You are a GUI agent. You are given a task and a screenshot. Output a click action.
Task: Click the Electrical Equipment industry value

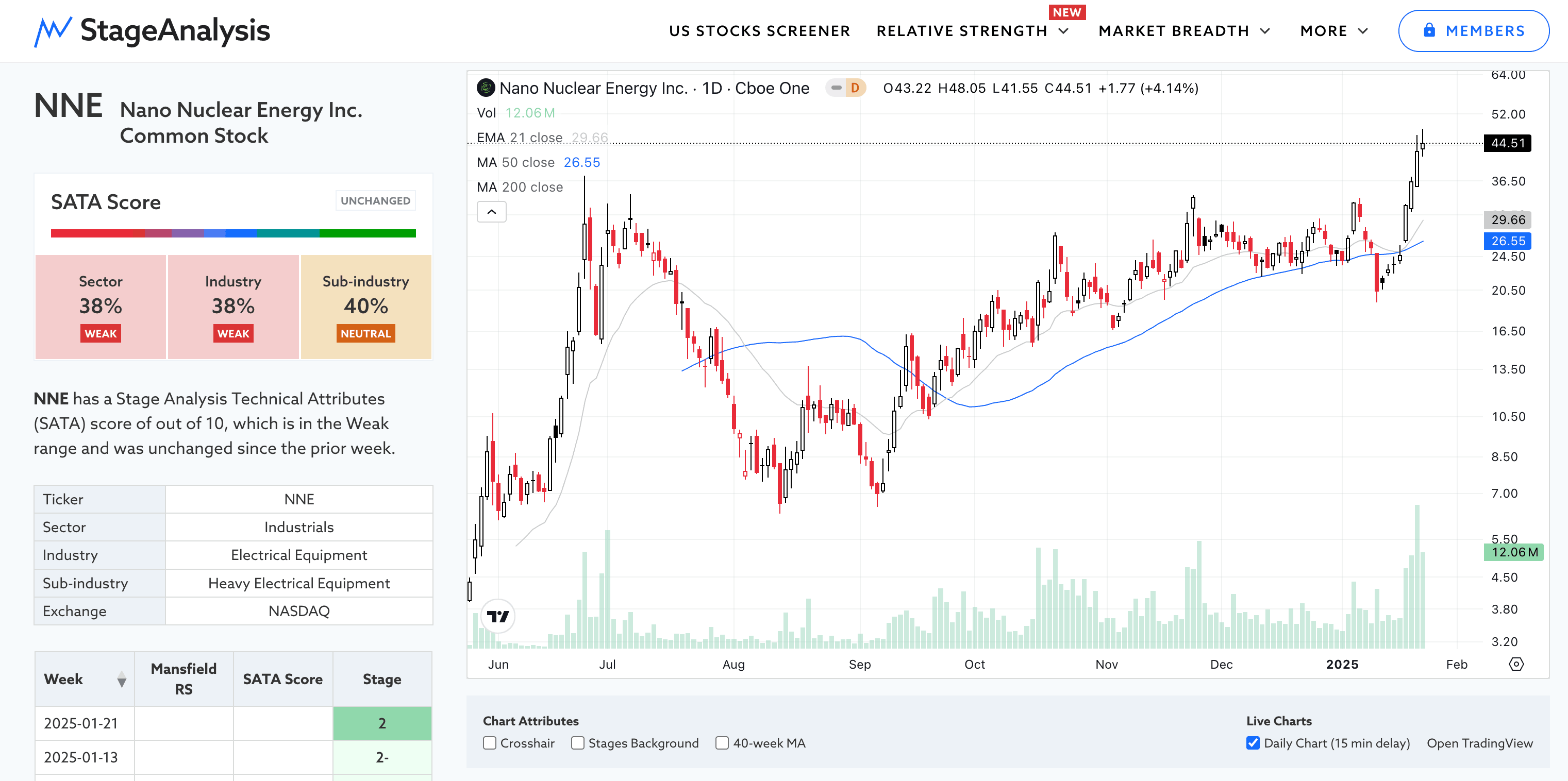click(299, 555)
